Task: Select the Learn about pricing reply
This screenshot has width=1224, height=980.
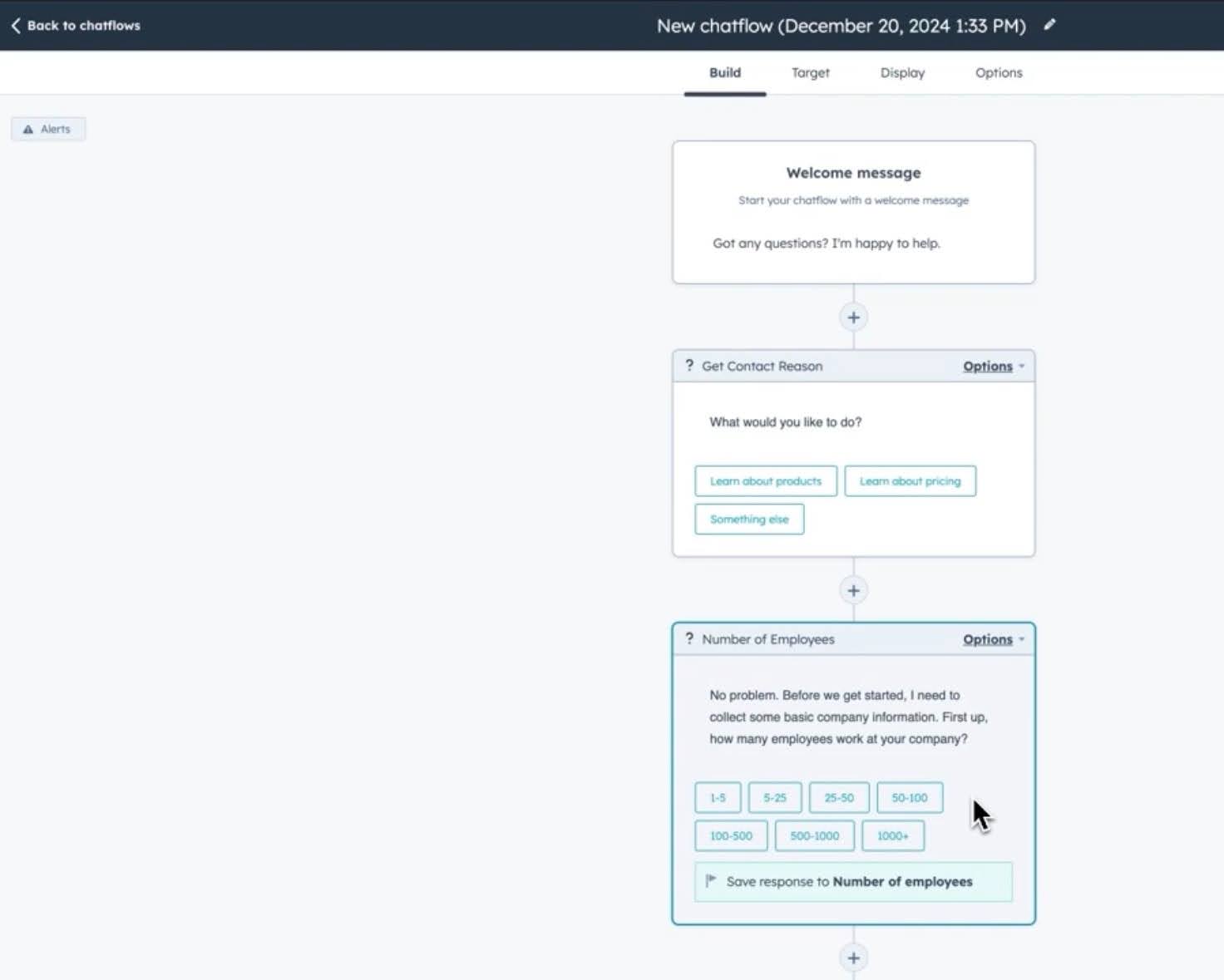Action: (910, 481)
